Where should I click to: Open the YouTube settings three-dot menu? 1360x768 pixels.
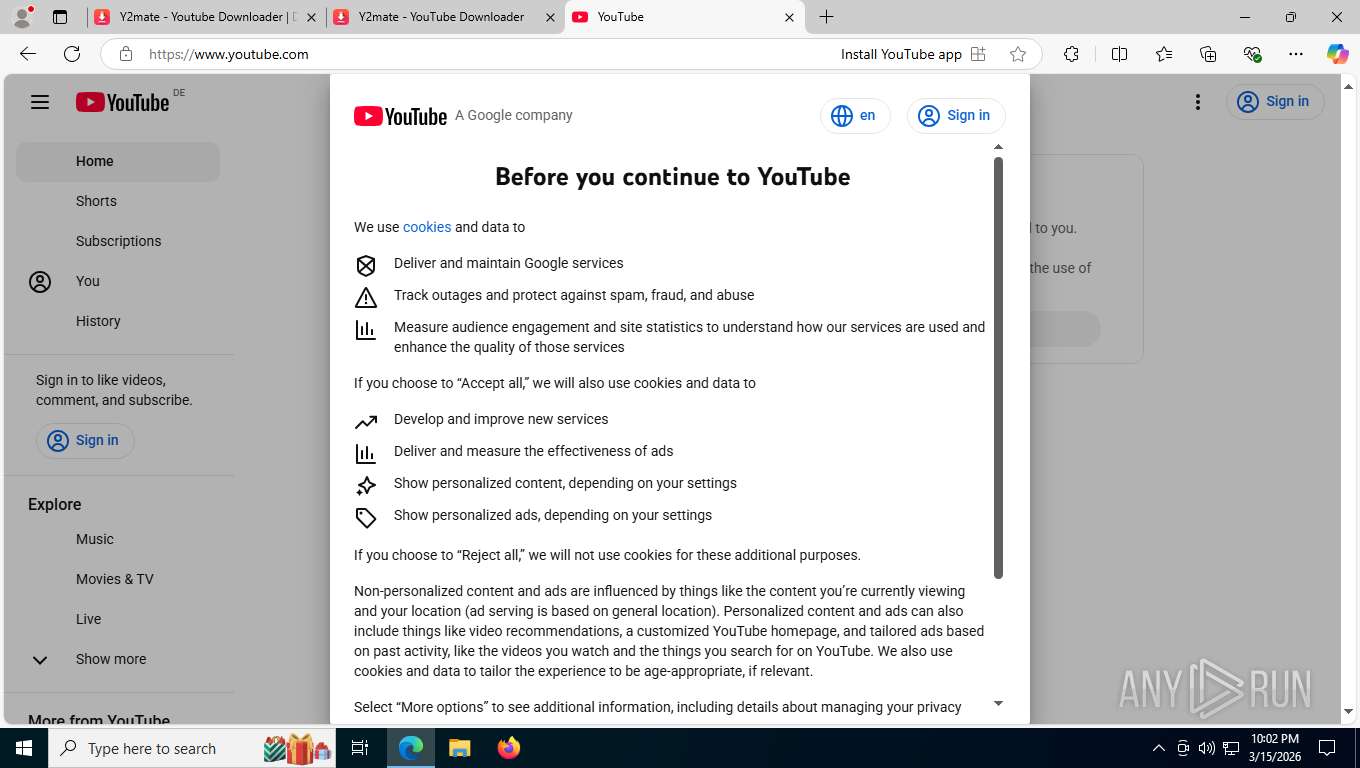1197,102
